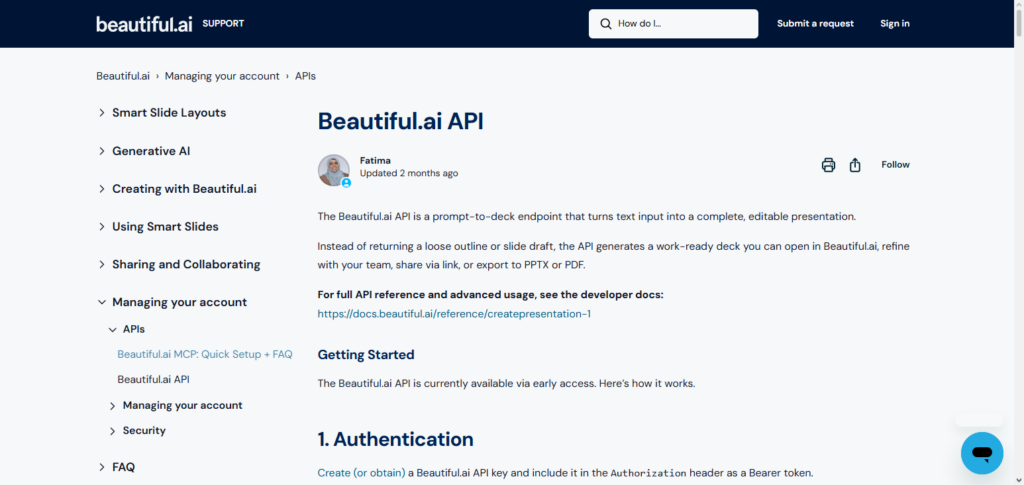1024x485 pixels.
Task: Click the author name Fatima
Action: tap(376, 161)
